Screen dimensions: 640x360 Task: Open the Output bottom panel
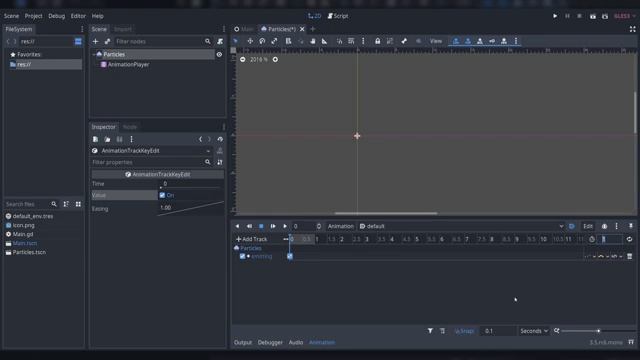(243, 342)
